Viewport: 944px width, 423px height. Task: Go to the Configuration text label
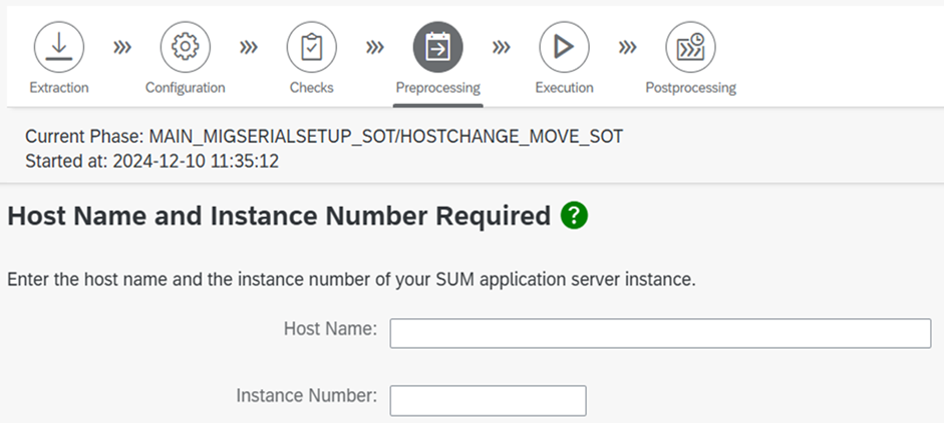tap(185, 88)
